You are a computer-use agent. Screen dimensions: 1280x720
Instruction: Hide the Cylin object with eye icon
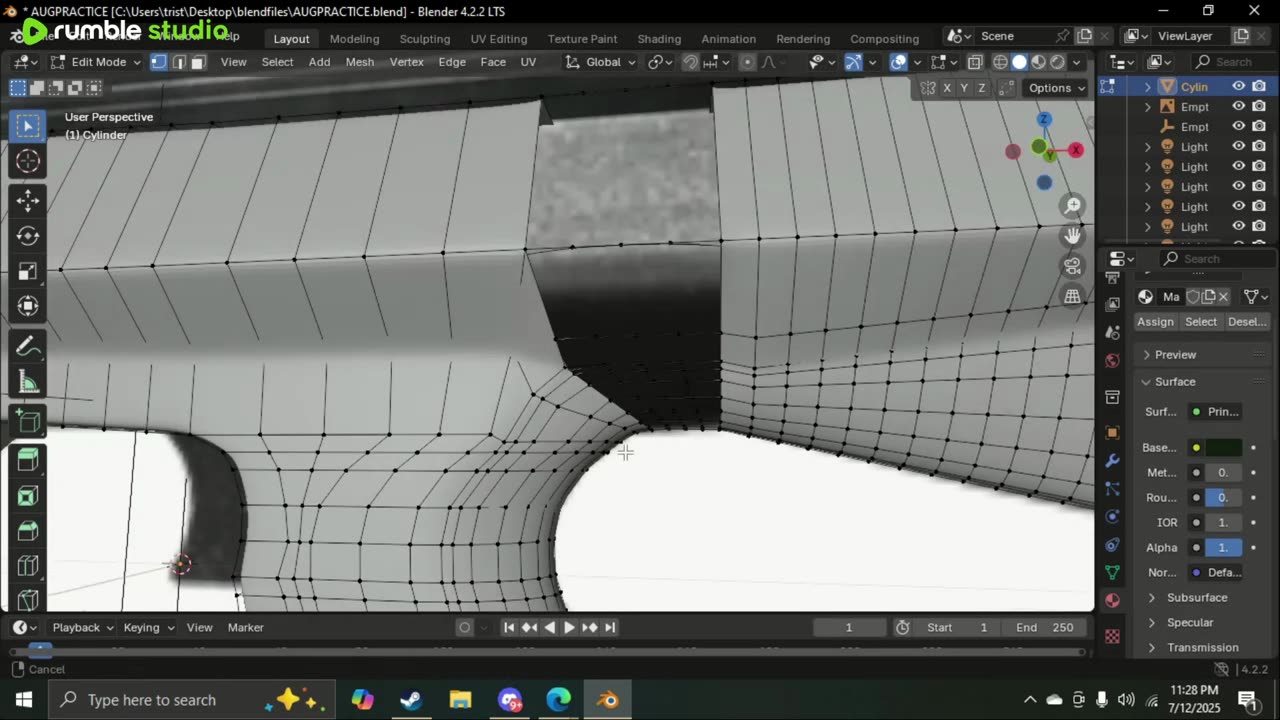tap(1238, 87)
